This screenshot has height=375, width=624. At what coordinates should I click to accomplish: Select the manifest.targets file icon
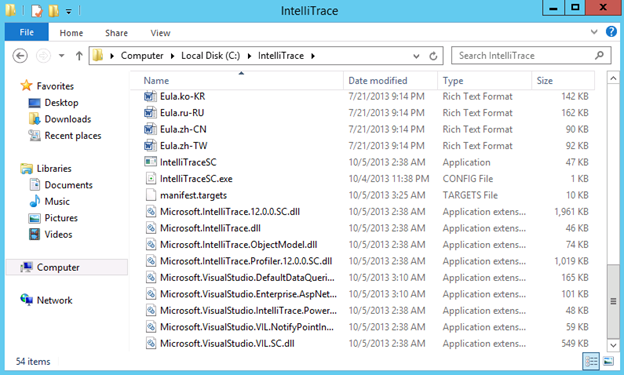[150, 195]
